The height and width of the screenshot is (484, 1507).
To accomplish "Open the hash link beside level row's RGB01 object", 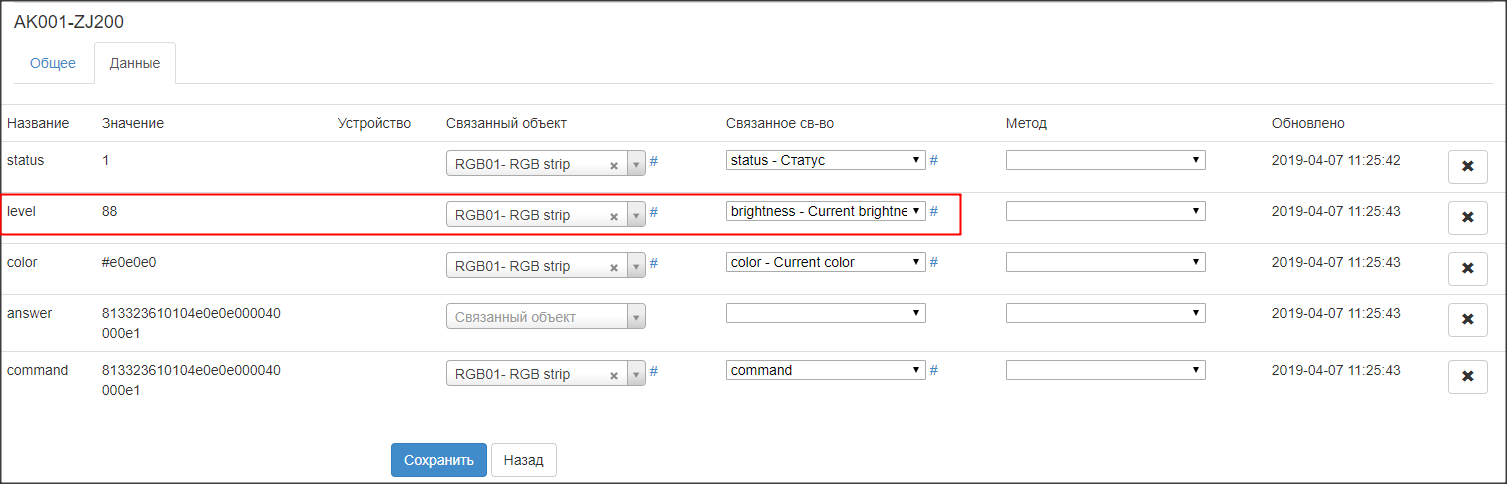I will click(x=654, y=211).
